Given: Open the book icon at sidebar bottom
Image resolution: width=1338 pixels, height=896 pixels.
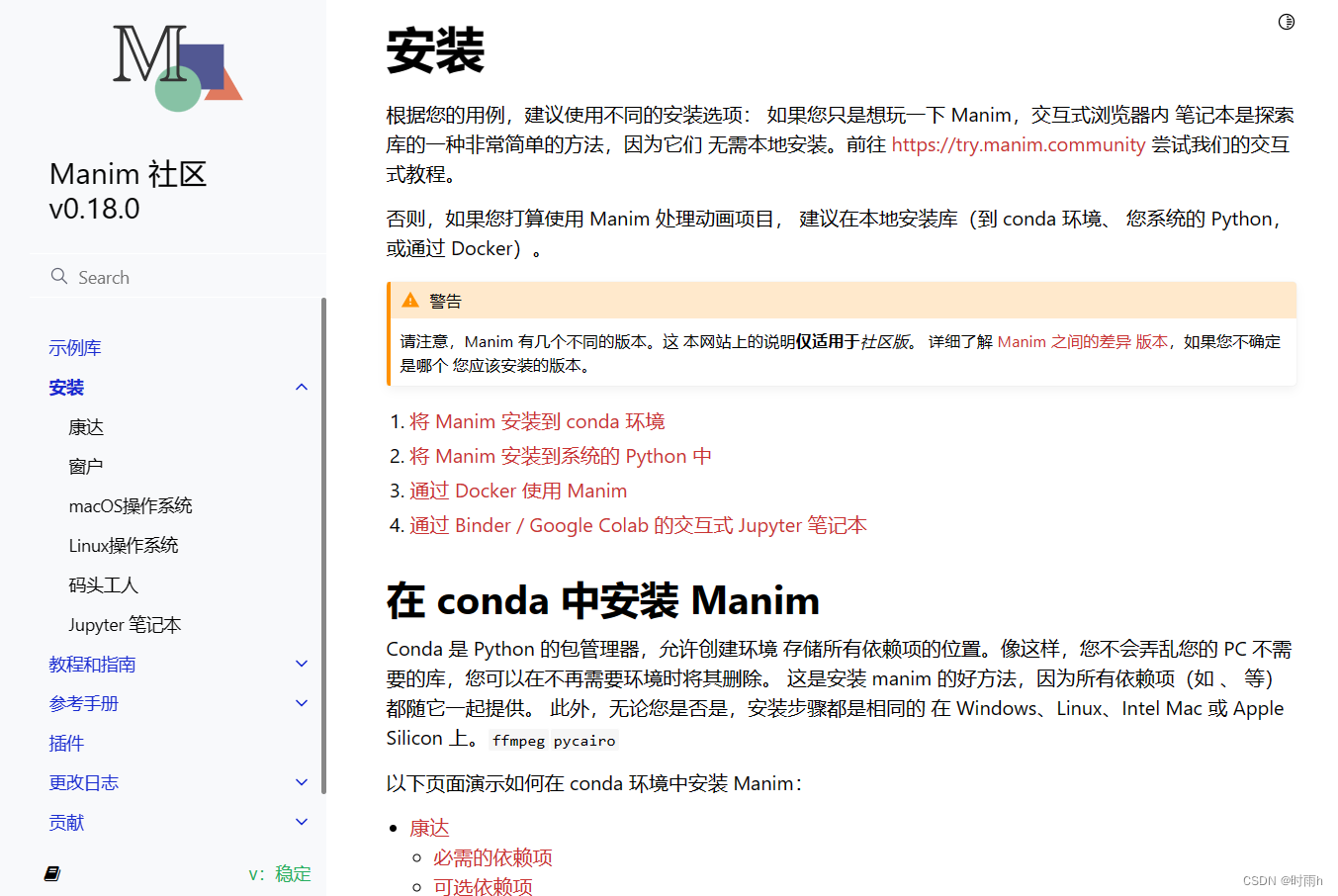Looking at the screenshot, I should (51, 873).
